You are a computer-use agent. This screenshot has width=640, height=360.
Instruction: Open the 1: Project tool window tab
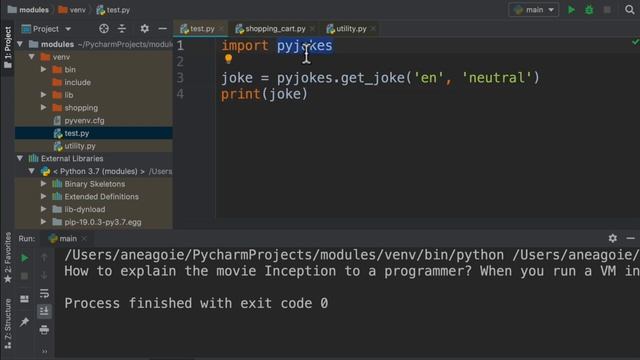[x=8, y=48]
